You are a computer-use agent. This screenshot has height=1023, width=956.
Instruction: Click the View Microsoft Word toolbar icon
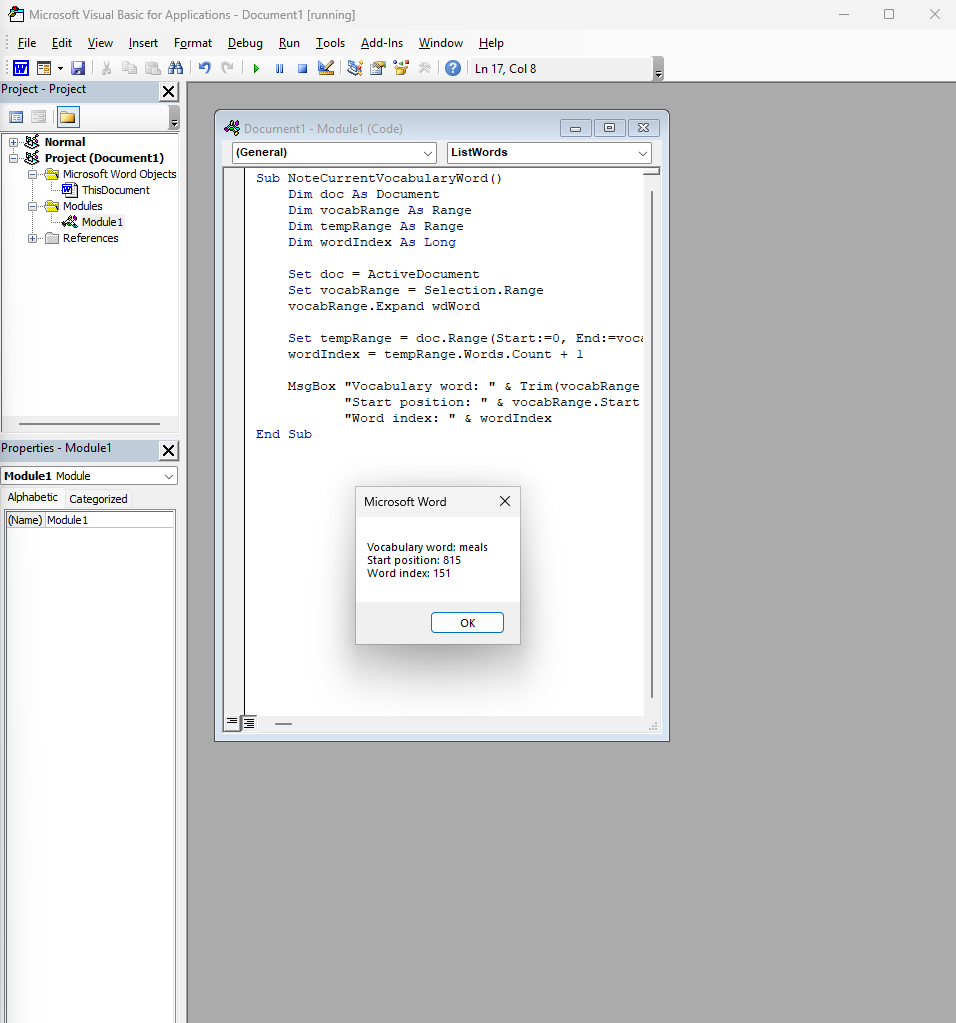click(21, 68)
